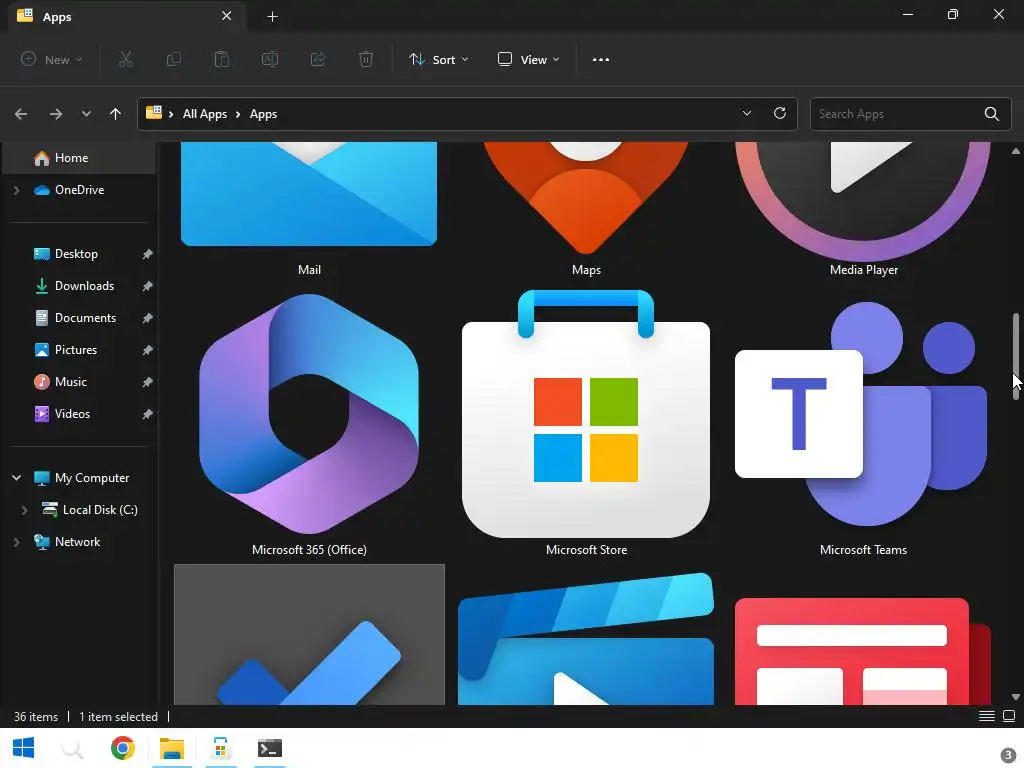Viewport: 1024px width, 768px height.
Task: Open the Mail app icon
Action: tap(309, 194)
